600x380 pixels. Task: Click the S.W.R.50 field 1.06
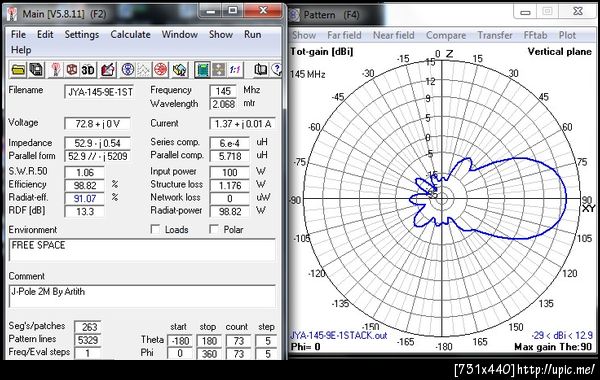85,172
